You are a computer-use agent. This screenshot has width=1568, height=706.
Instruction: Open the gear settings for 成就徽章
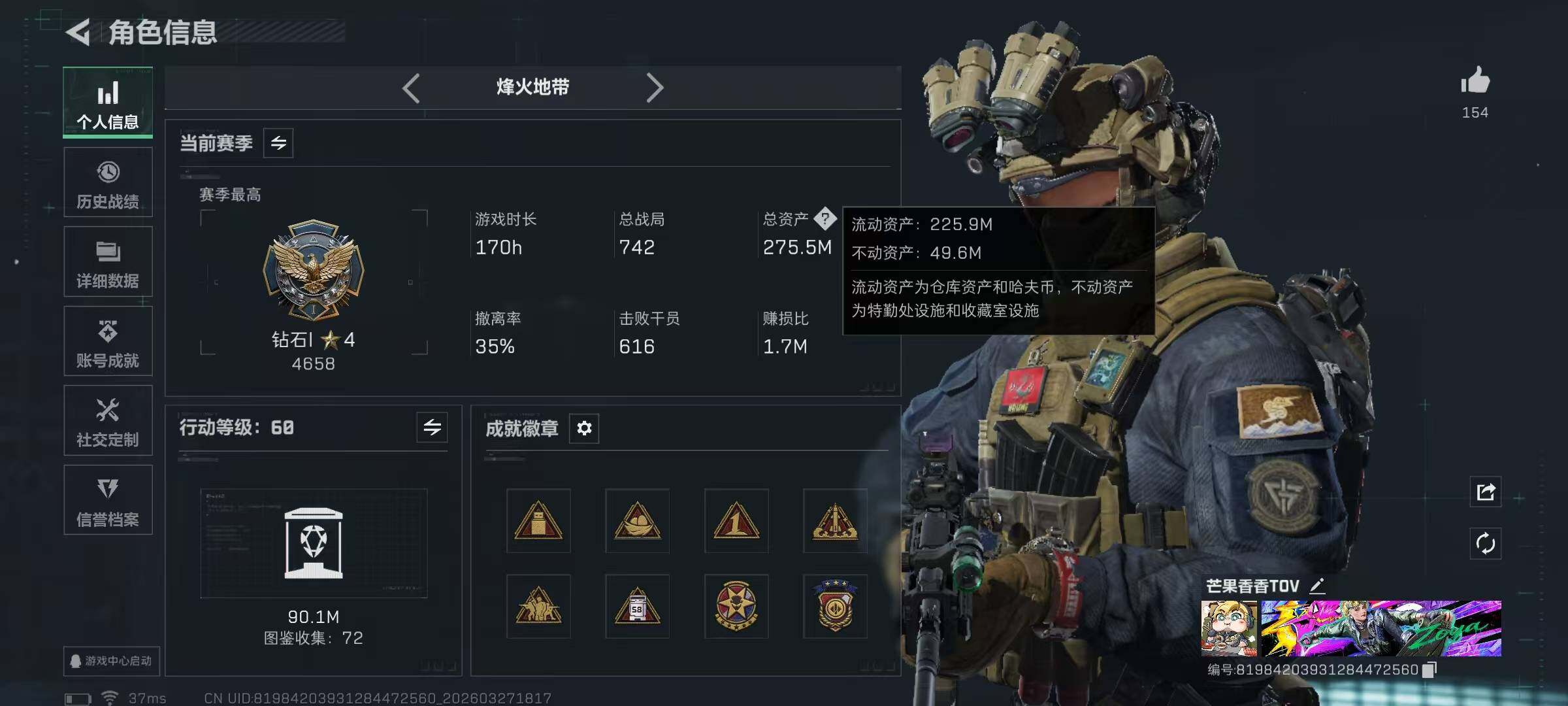coord(584,428)
